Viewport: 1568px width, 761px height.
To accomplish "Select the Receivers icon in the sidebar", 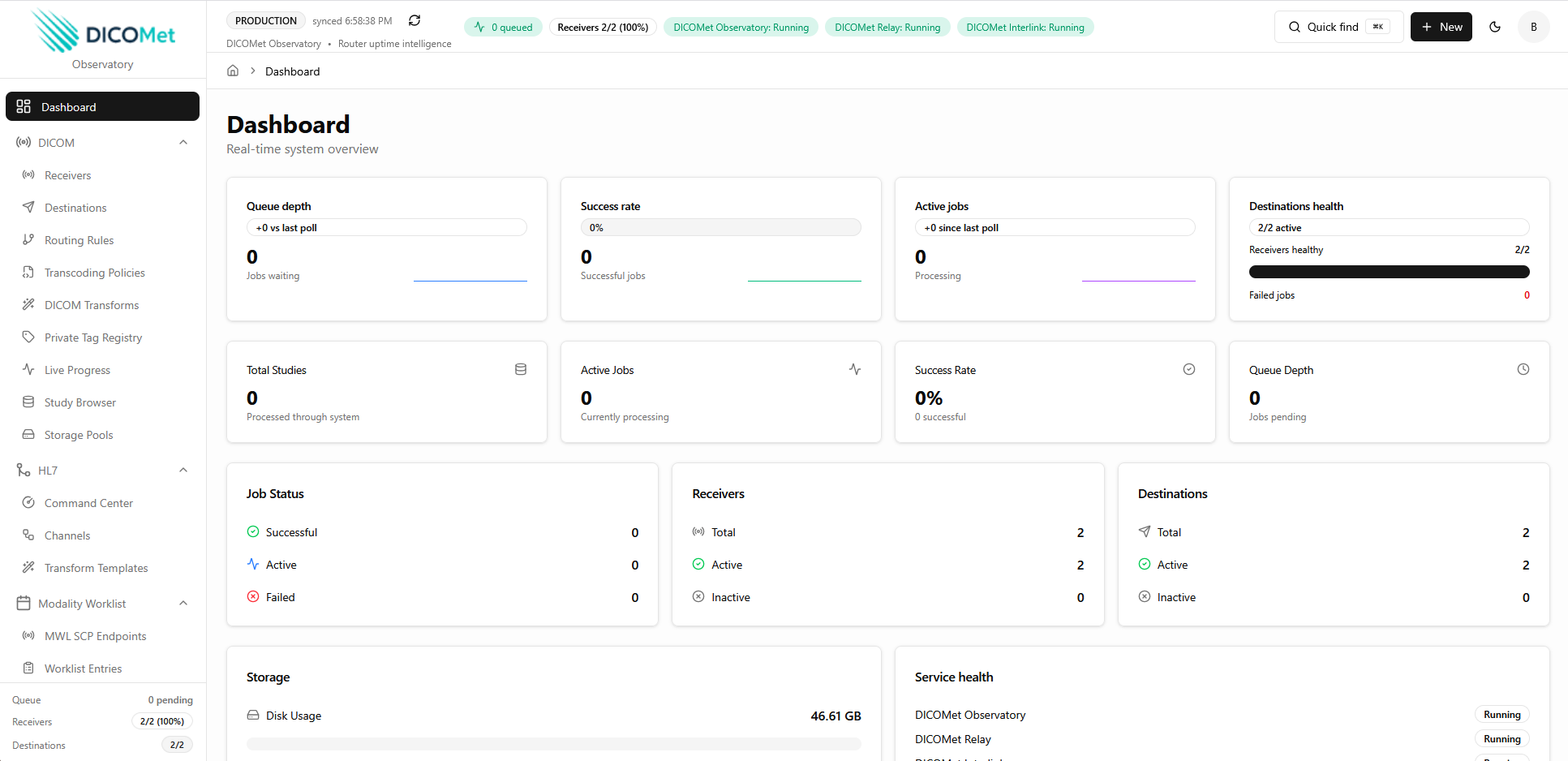I will 28,175.
